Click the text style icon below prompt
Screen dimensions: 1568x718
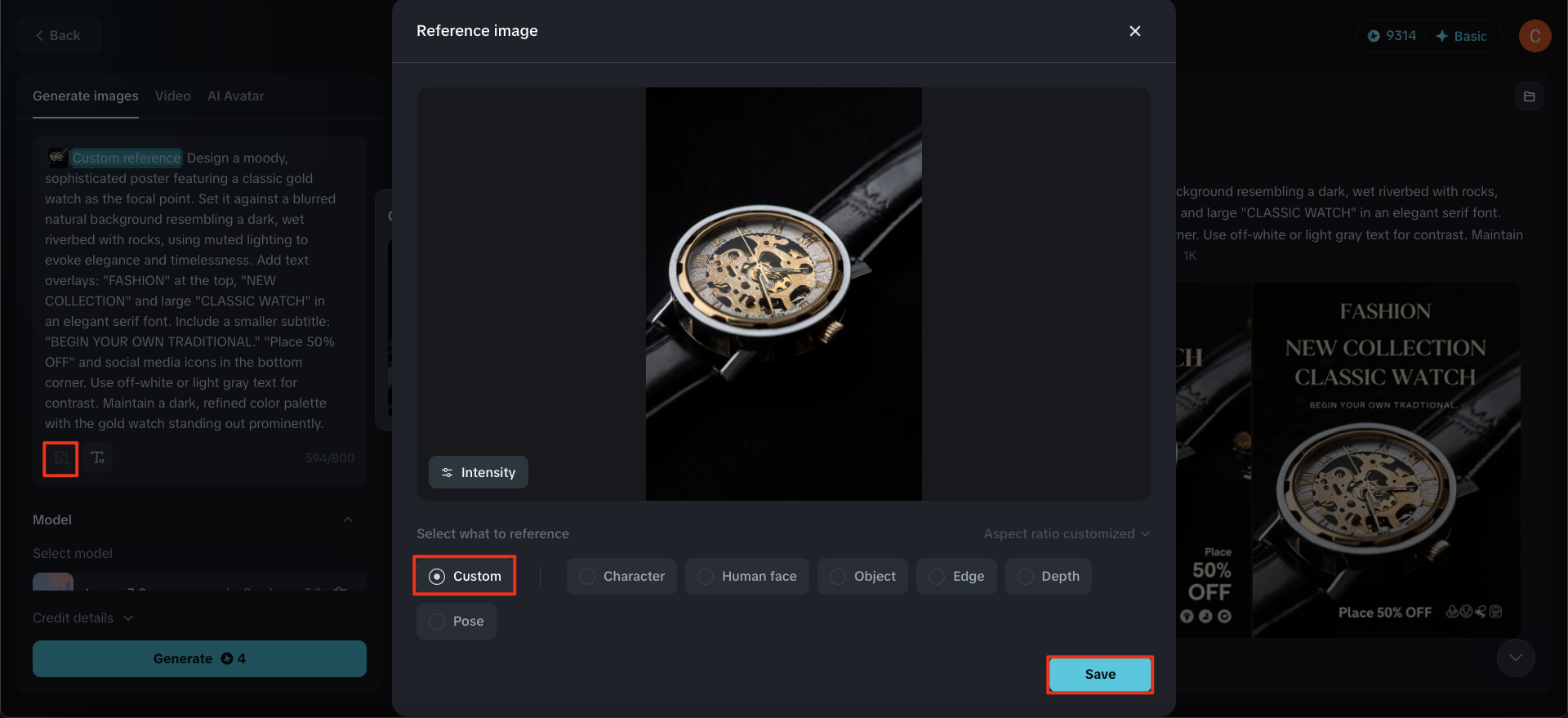point(98,457)
